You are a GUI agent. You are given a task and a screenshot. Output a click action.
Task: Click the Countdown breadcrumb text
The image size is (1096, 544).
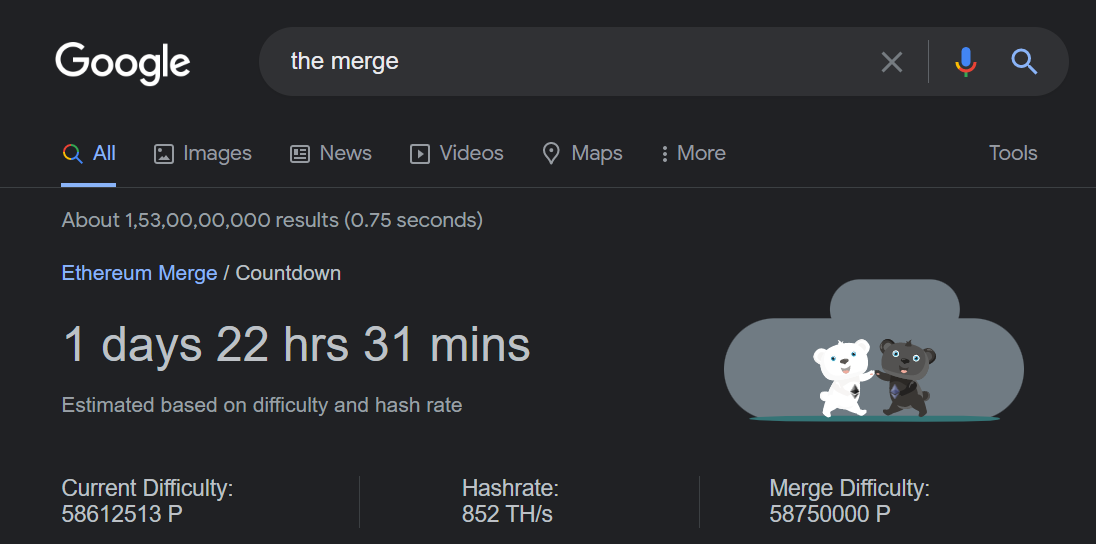point(288,273)
